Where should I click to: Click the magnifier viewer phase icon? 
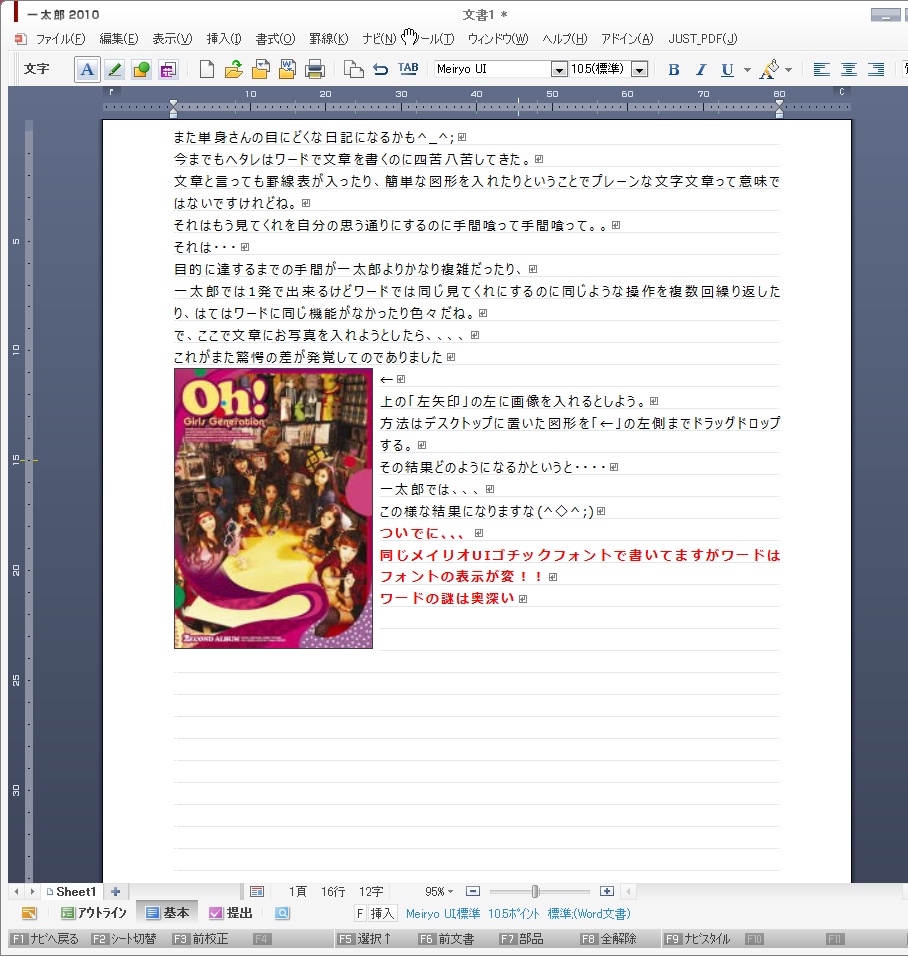282,913
